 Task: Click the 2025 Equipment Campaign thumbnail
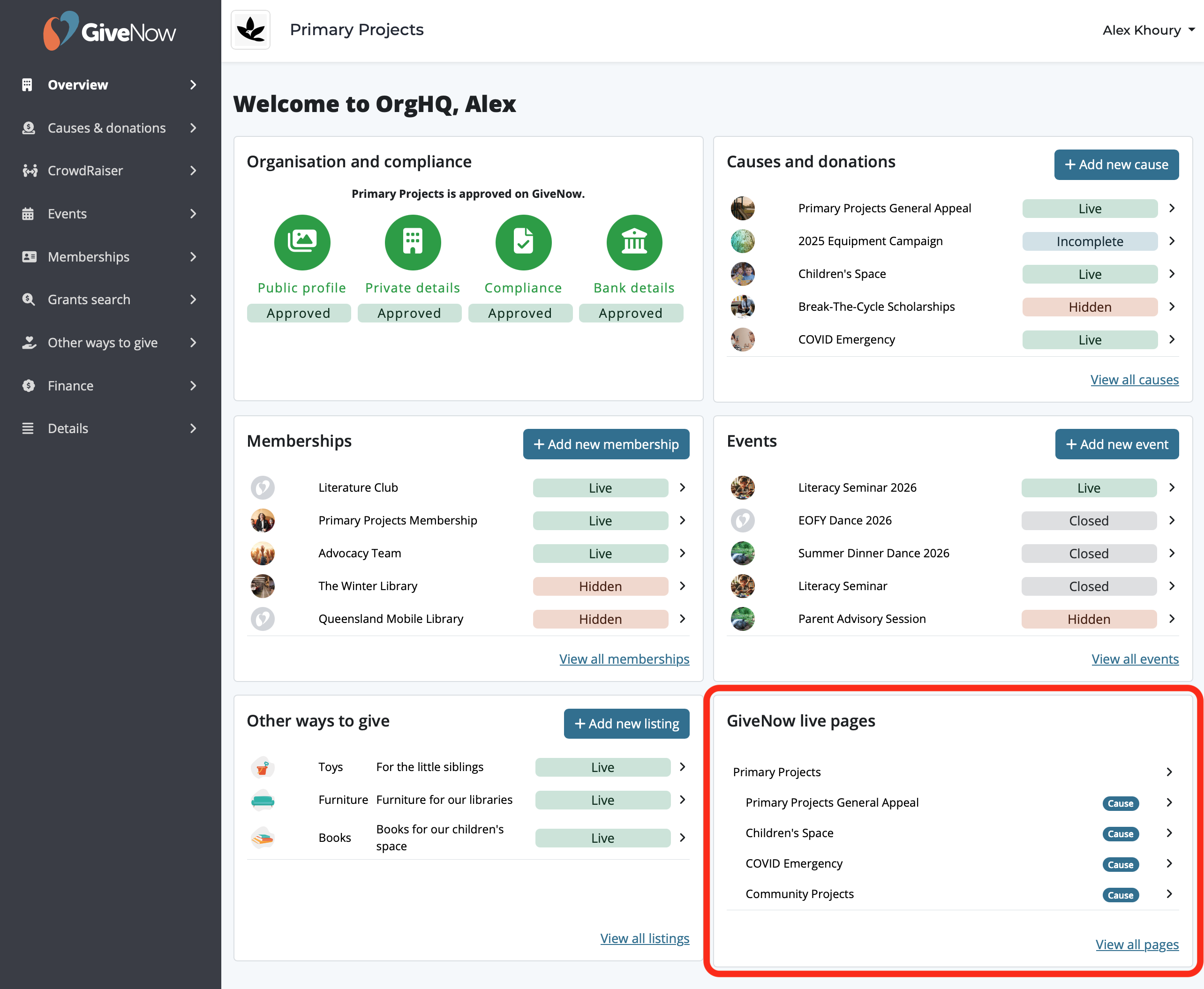tap(743, 241)
